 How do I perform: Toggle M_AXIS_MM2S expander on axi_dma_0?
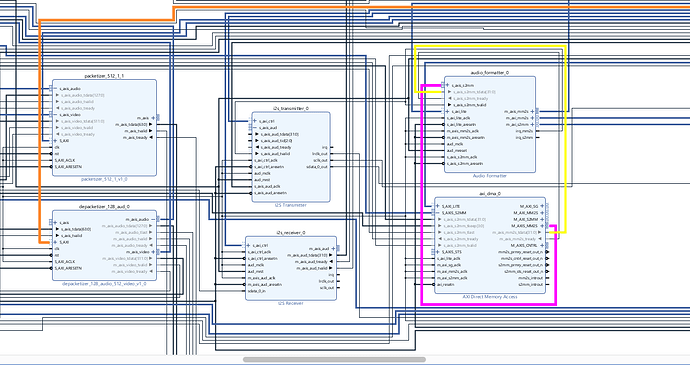pos(542,226)
